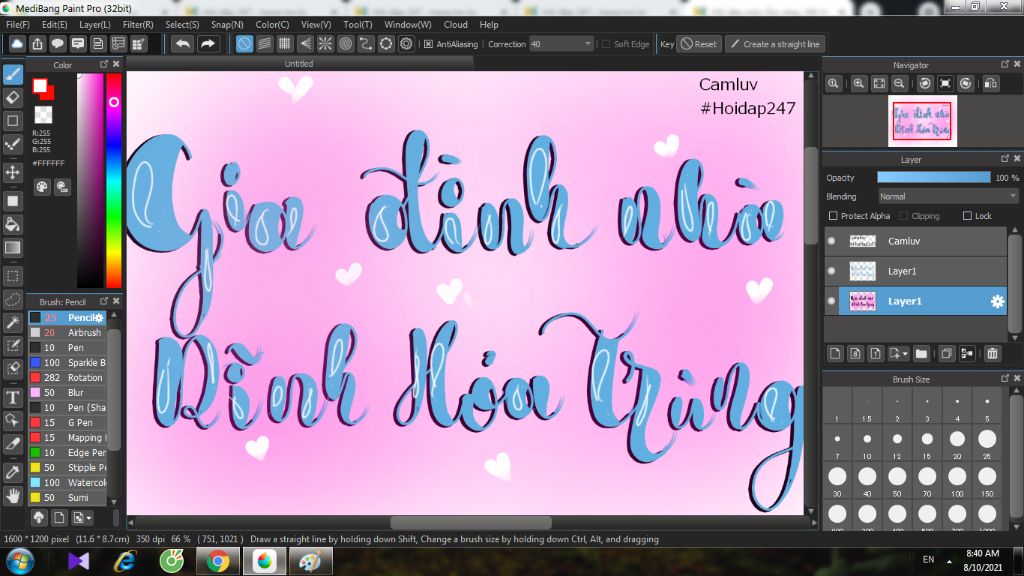Viewport: 1024px width, 576px height.
Task: Duplicate layer icon in Layer panel
Action: [x=946, y=353]
